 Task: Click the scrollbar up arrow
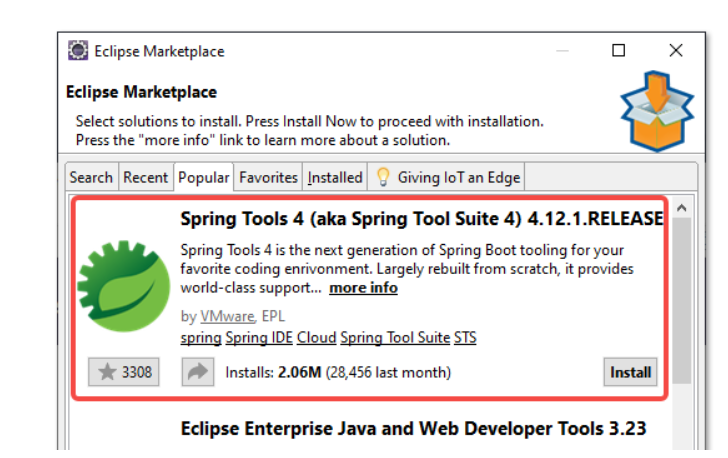(682, 208)
